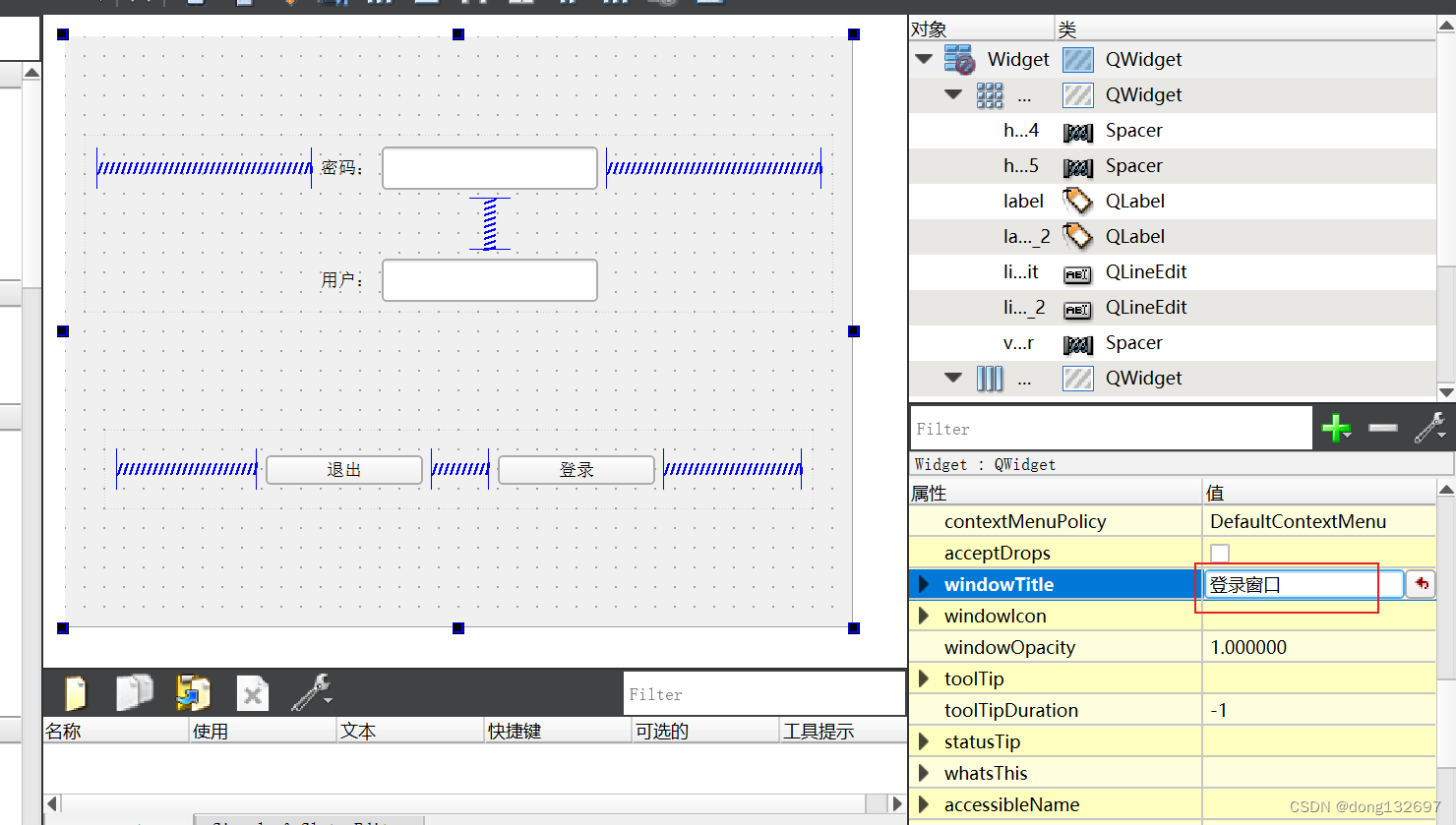This screenshot has width=1456, height=825.
Task: Click the 退出 button on the form
Action: pos(344,470)
